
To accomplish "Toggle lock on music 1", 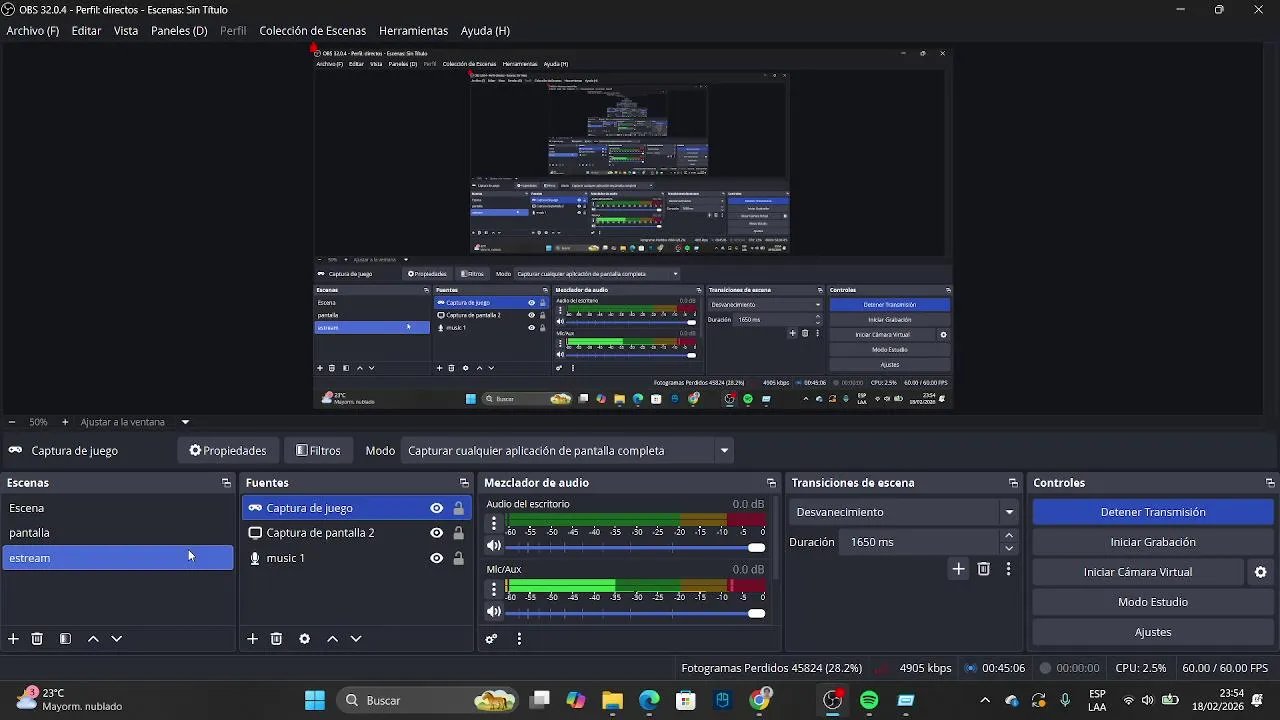I will pyautogui.click(x=459, y=558).
